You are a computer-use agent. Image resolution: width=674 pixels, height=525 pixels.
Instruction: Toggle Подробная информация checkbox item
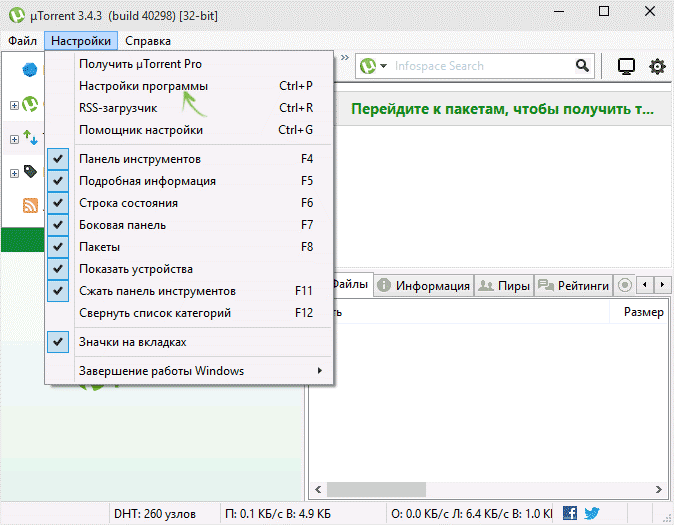[189, 181]
